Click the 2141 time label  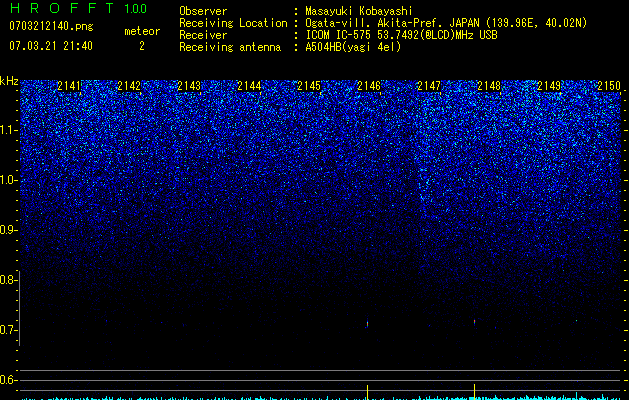(x=69, y=86)
